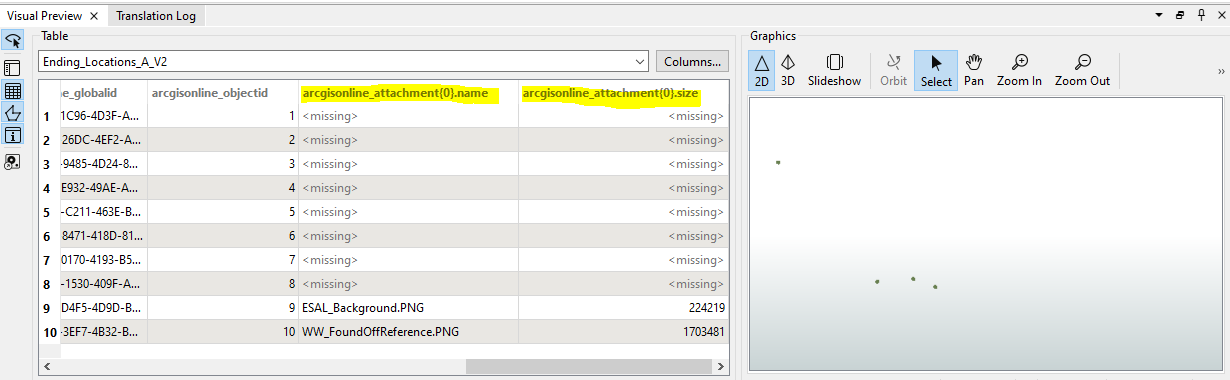This screenshot has height=380, width=1230.
Task: Open the Ending_Locations_A_V2 table dropdown
Action: (343, 61)
